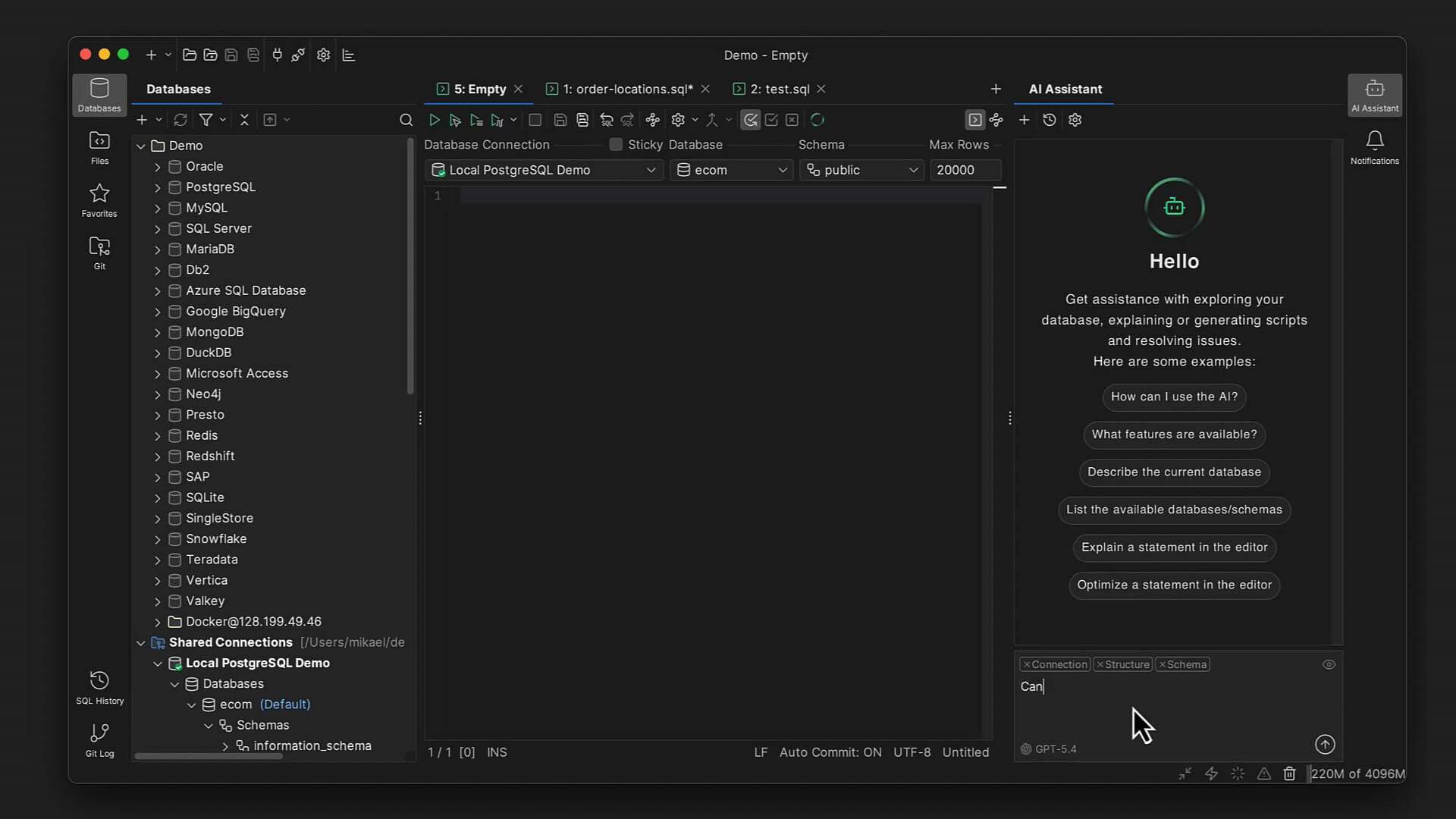Click the save-as icon in editor toolbar
Image resolution: width=1456 pixels, height=819 pixels.
(582, 120)
